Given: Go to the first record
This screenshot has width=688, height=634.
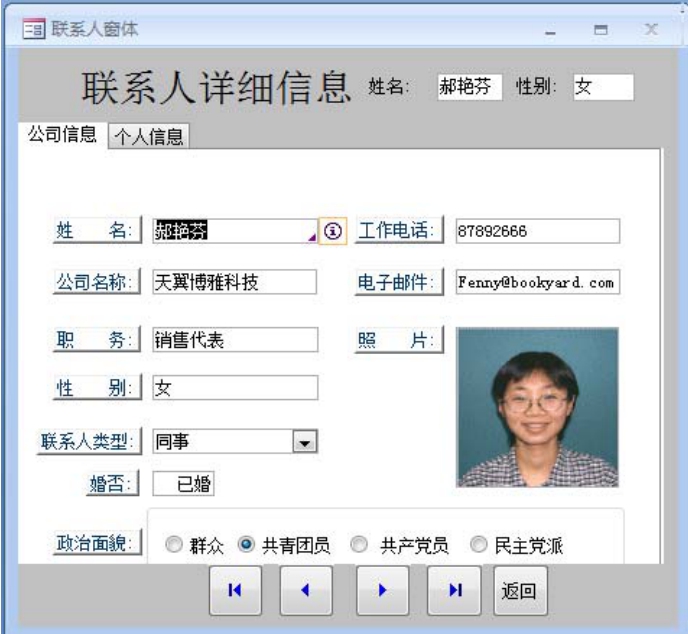Looking at the screenshot, I should coord(234,590).
